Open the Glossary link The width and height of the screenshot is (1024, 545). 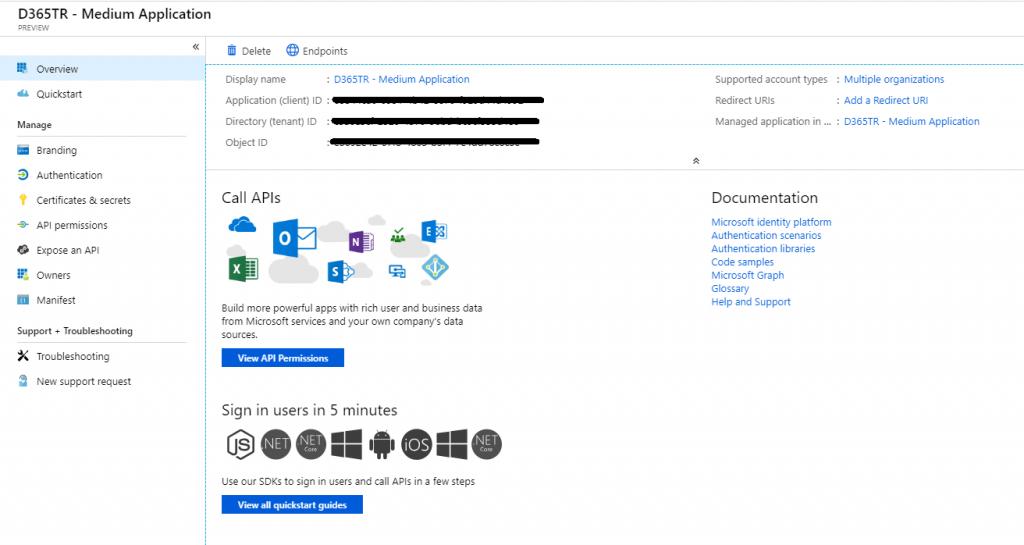[x=730, y=288]
